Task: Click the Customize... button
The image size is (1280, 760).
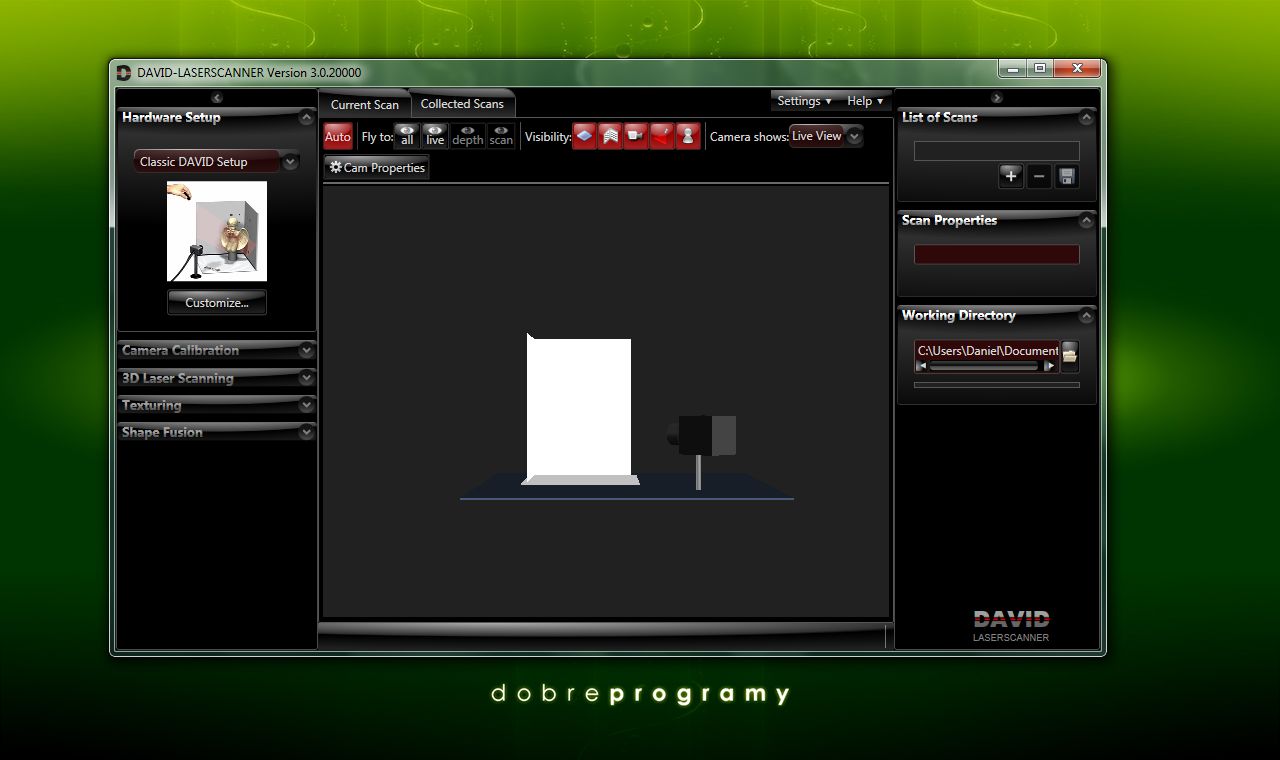Action: pyautogui.click(x=217, y=302)
